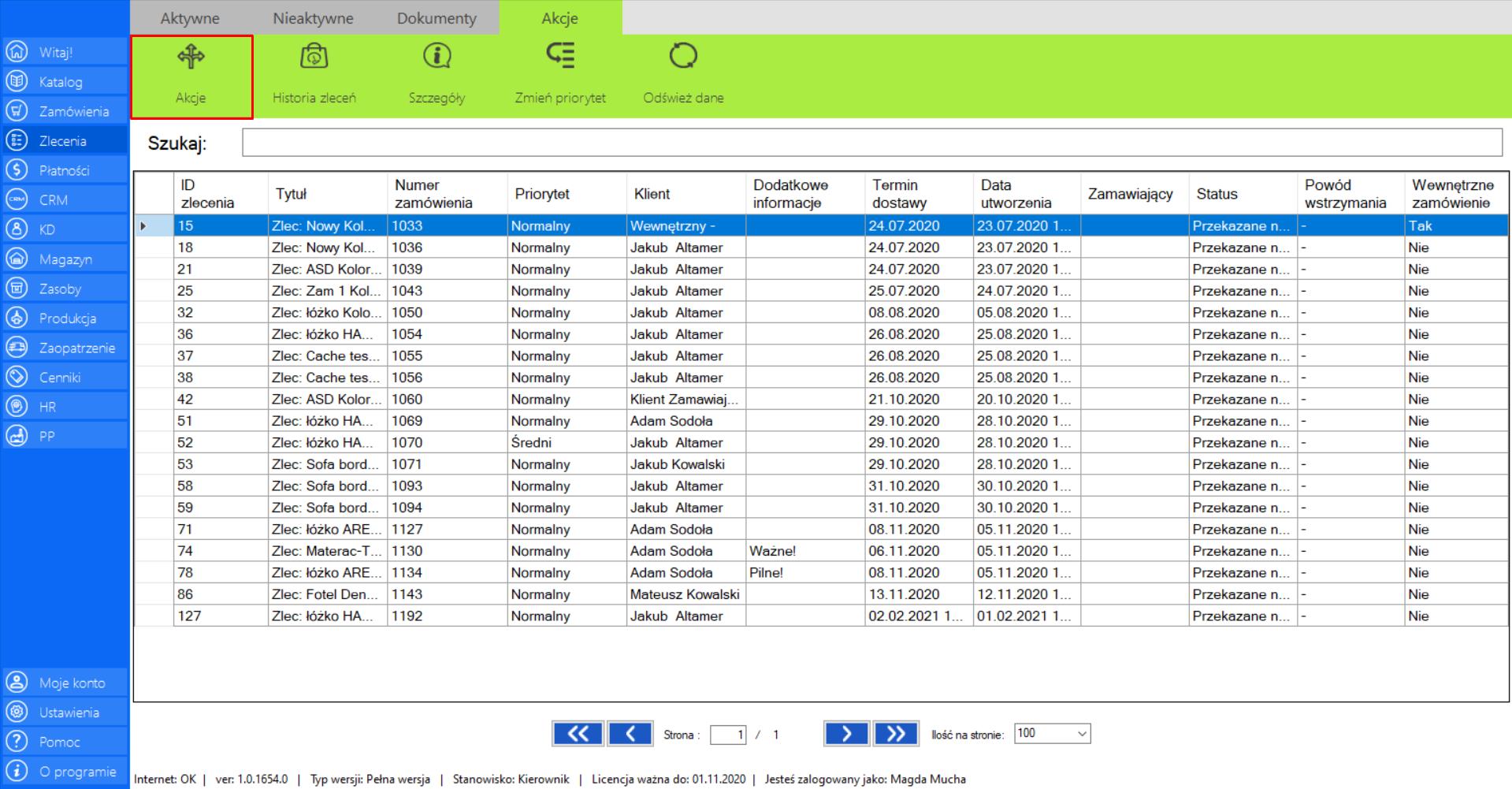Click the Ważne! additional info cell

coord(805,551)
